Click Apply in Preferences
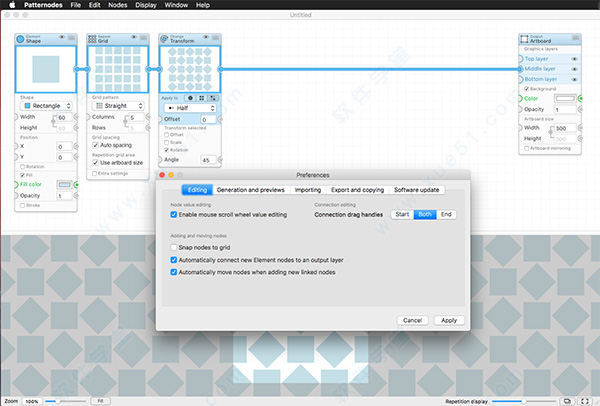The height and width of the screenshot is (406, 600). pyautogui.click(x=449, y=321)
